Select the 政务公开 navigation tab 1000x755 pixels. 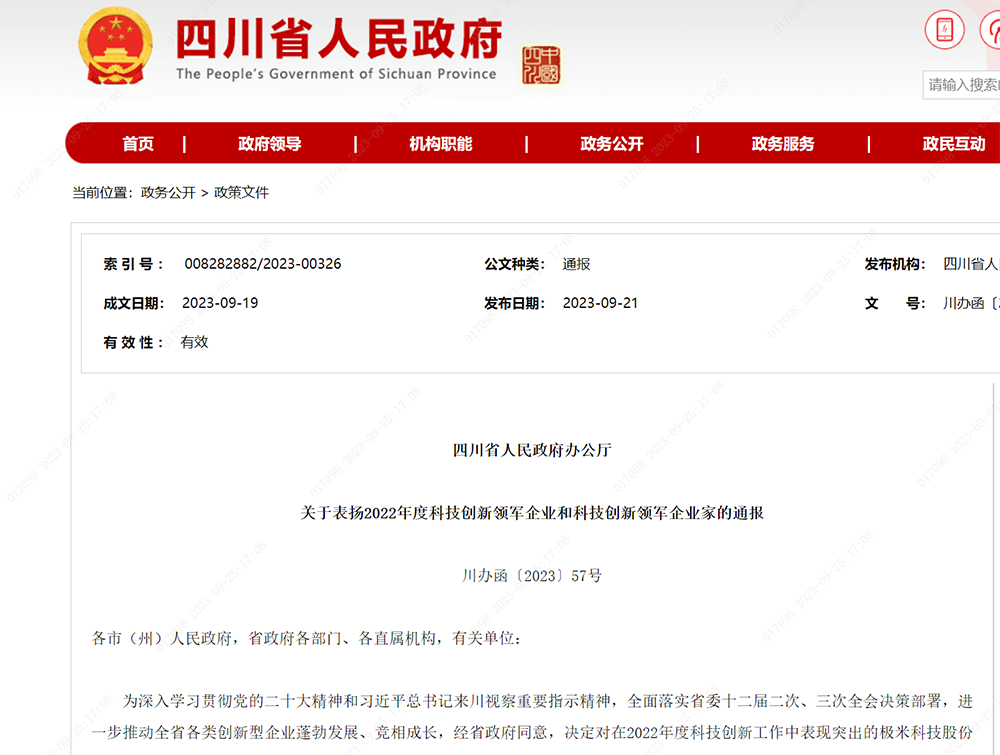(x=611, y=143)
